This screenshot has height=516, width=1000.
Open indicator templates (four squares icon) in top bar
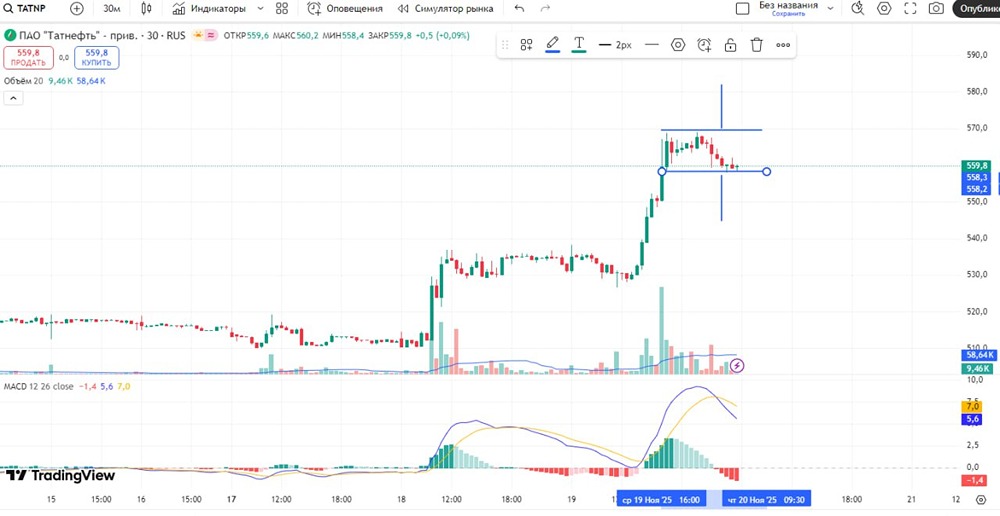(x=282, y=8)
